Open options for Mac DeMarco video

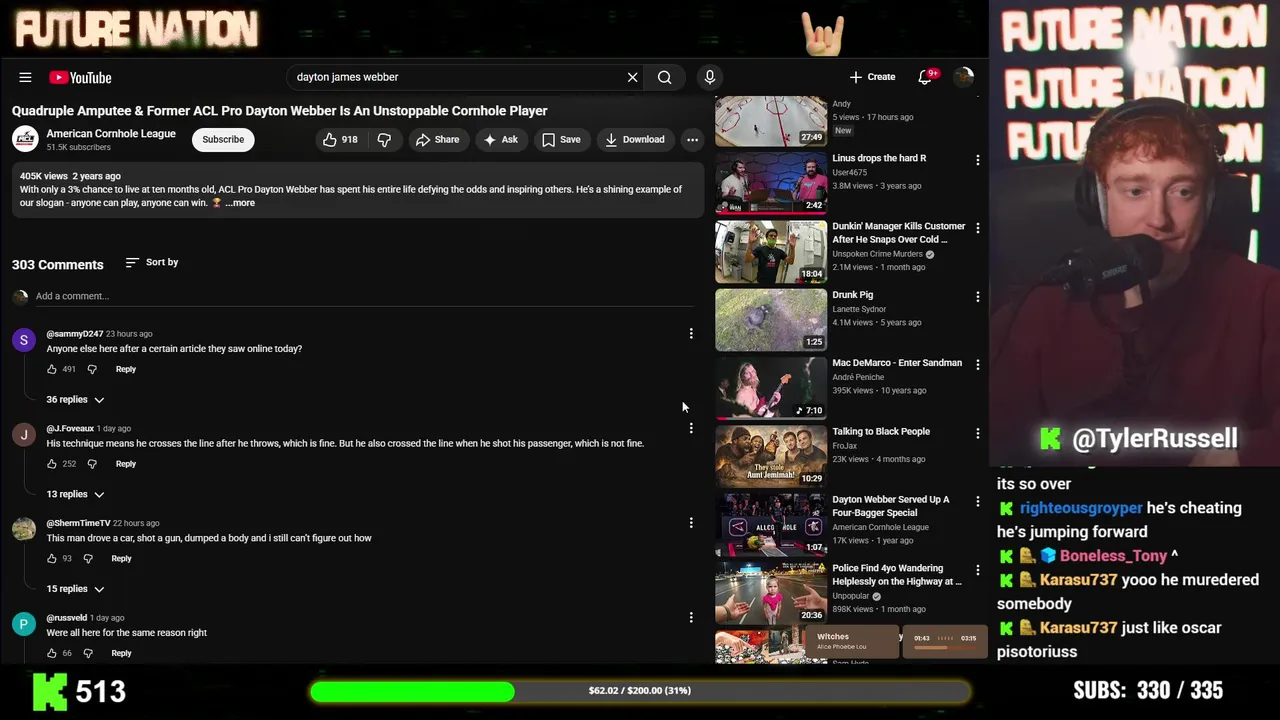[978, 365]
